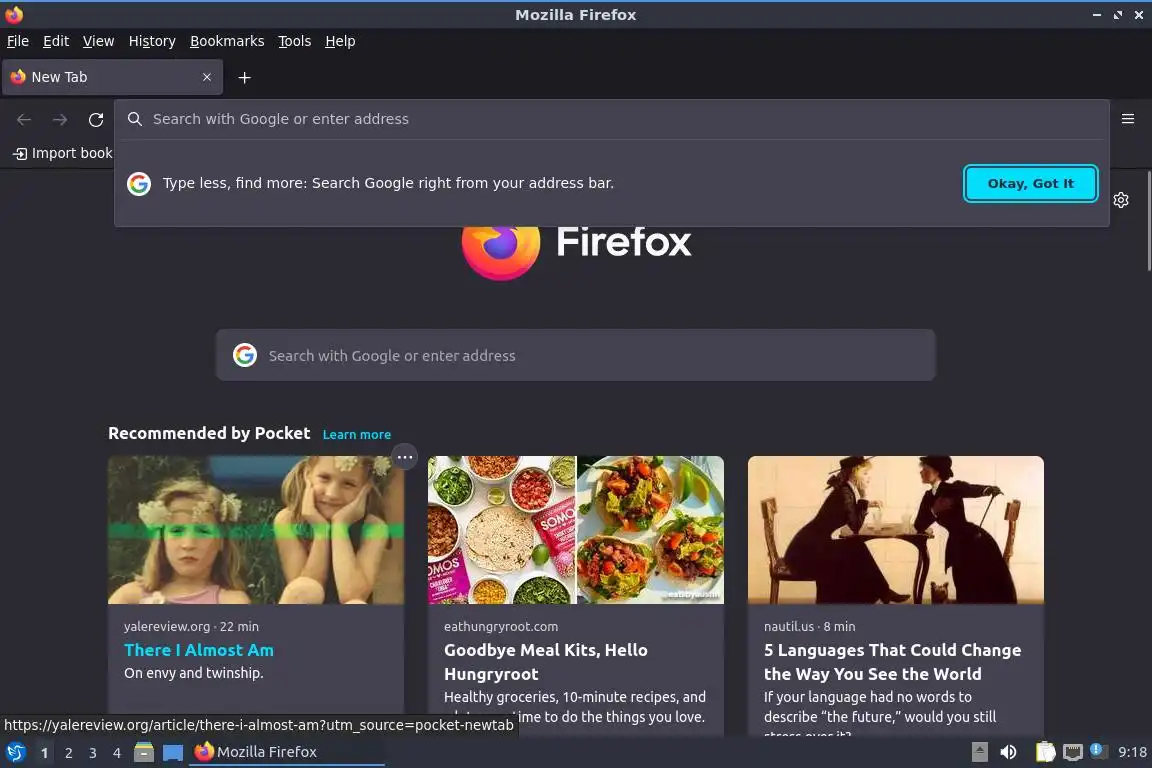Click the show desktop taskbar icon
This screenshot has width=1152, height=768.
click(x=173, y=752)
